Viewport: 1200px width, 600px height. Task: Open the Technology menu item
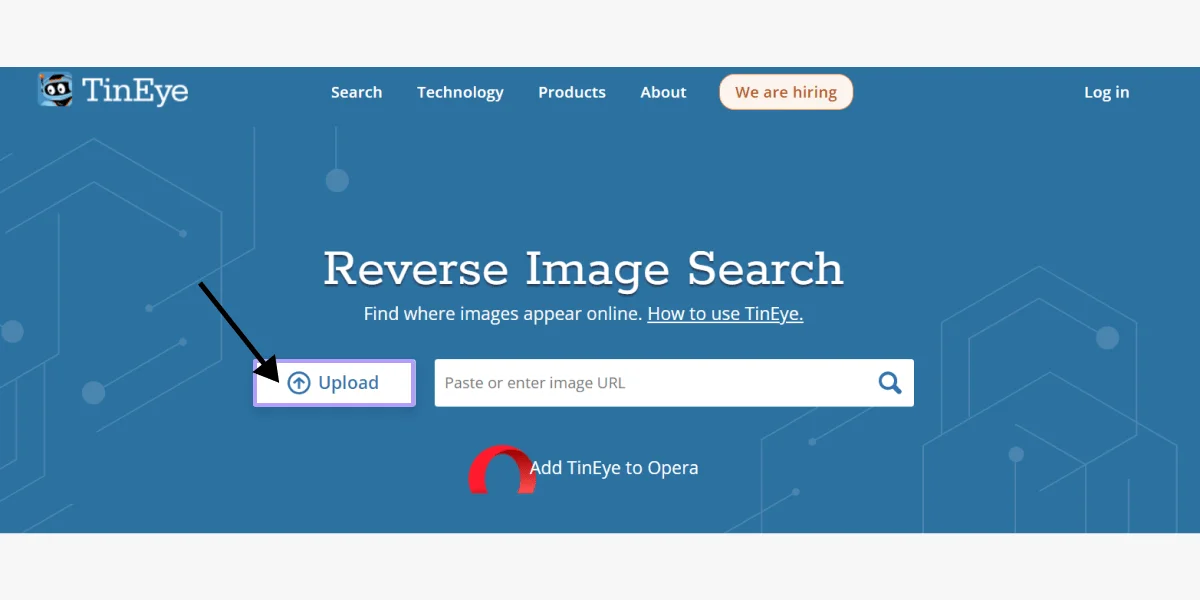460,92
